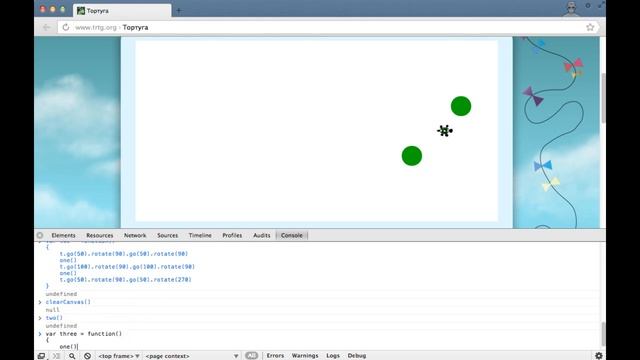Open DevTools settings gear
640x360 pixels.
[x=599, y=356]
